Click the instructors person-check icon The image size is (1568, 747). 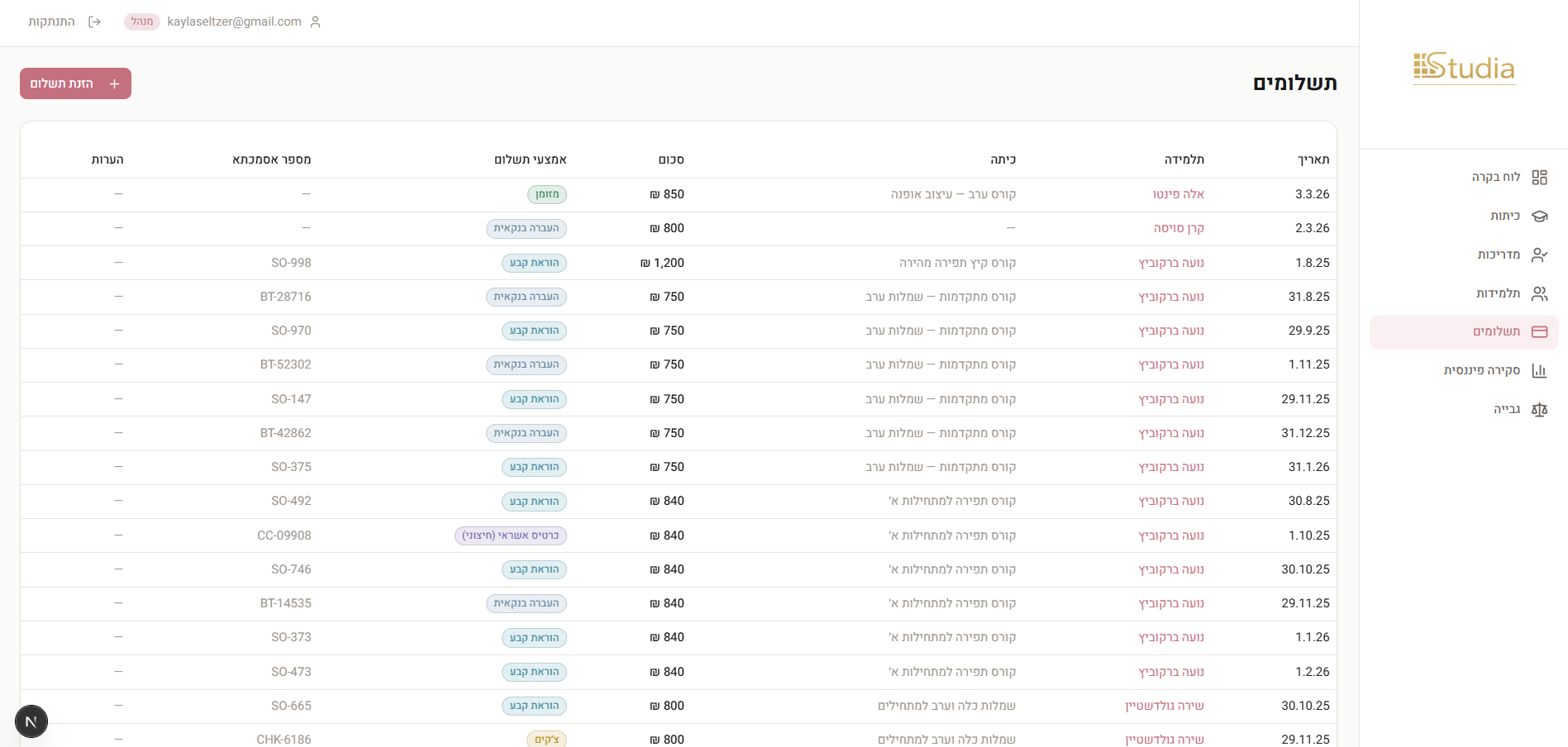click(x=1539, y=255)
